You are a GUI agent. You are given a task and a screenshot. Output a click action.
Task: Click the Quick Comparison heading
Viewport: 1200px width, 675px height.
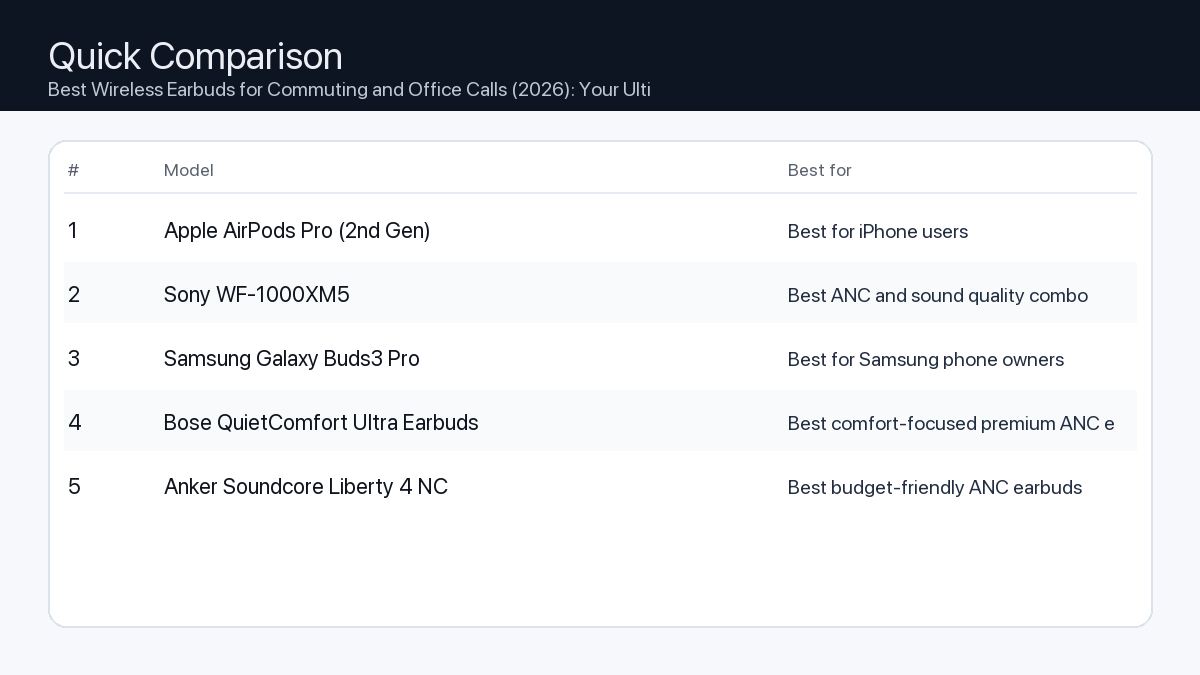pyautogui.click(x=195, y=56)
